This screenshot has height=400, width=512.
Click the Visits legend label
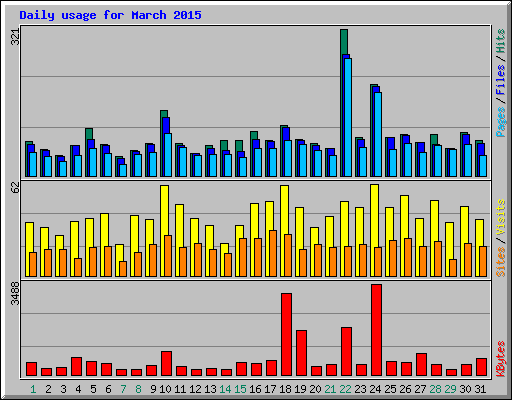pyautogui.click(x=501, y=218)
